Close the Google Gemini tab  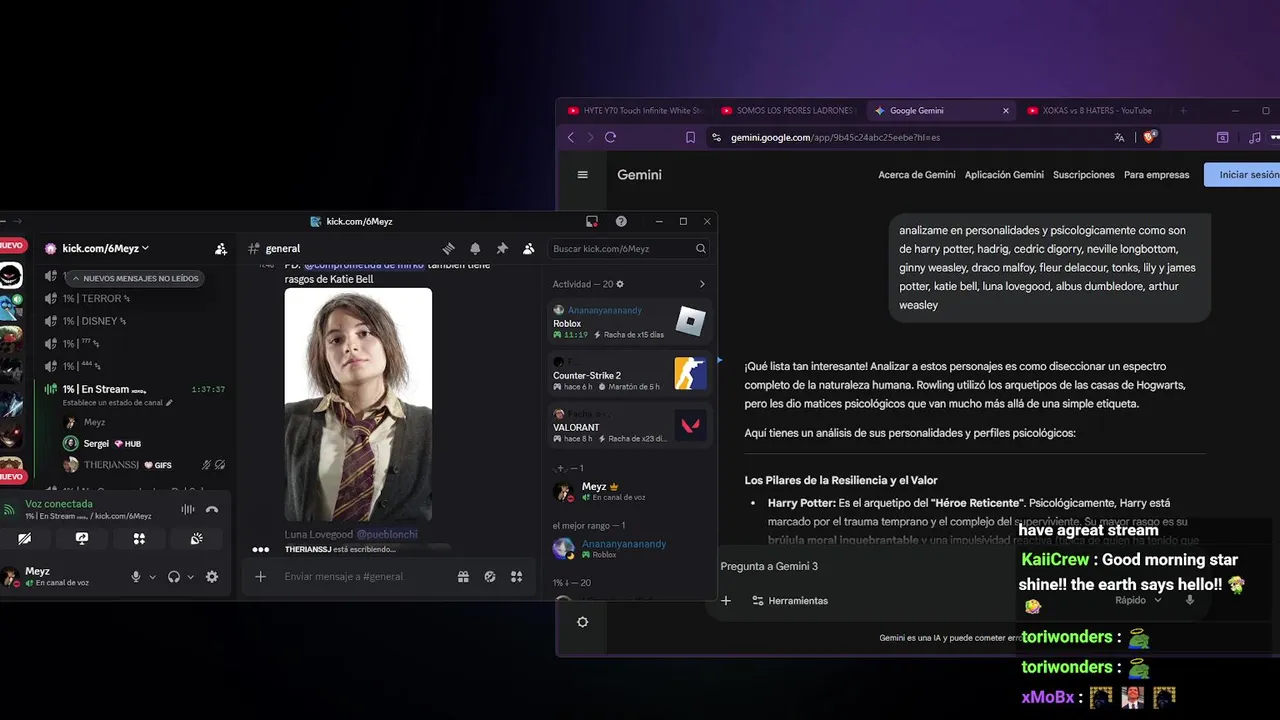pos(1006,111)
